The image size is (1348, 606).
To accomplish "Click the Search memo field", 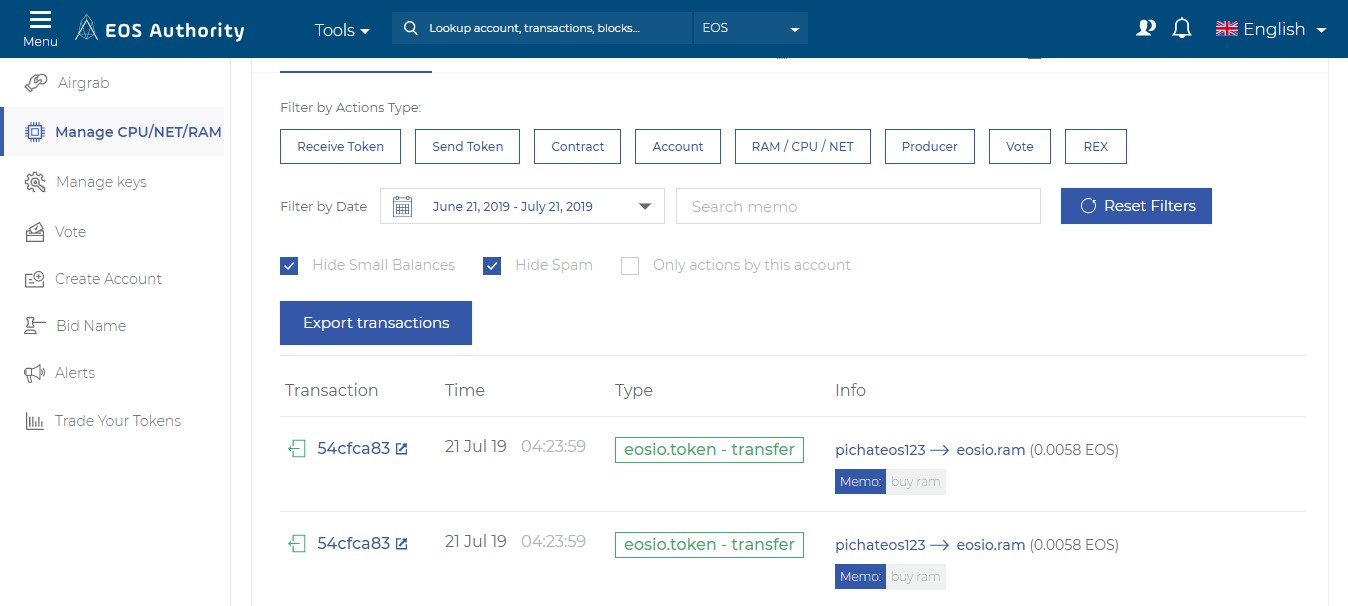I will (x=859, y=206).
